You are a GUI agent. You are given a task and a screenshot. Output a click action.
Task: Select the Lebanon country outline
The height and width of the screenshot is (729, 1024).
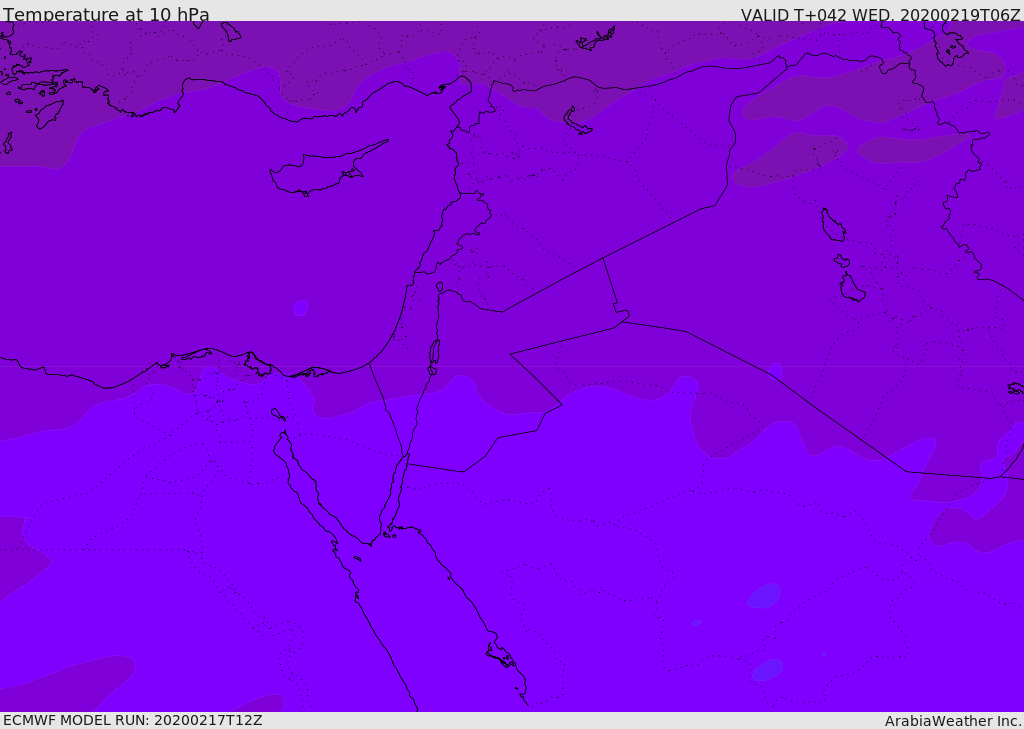[x=453, y=232]
